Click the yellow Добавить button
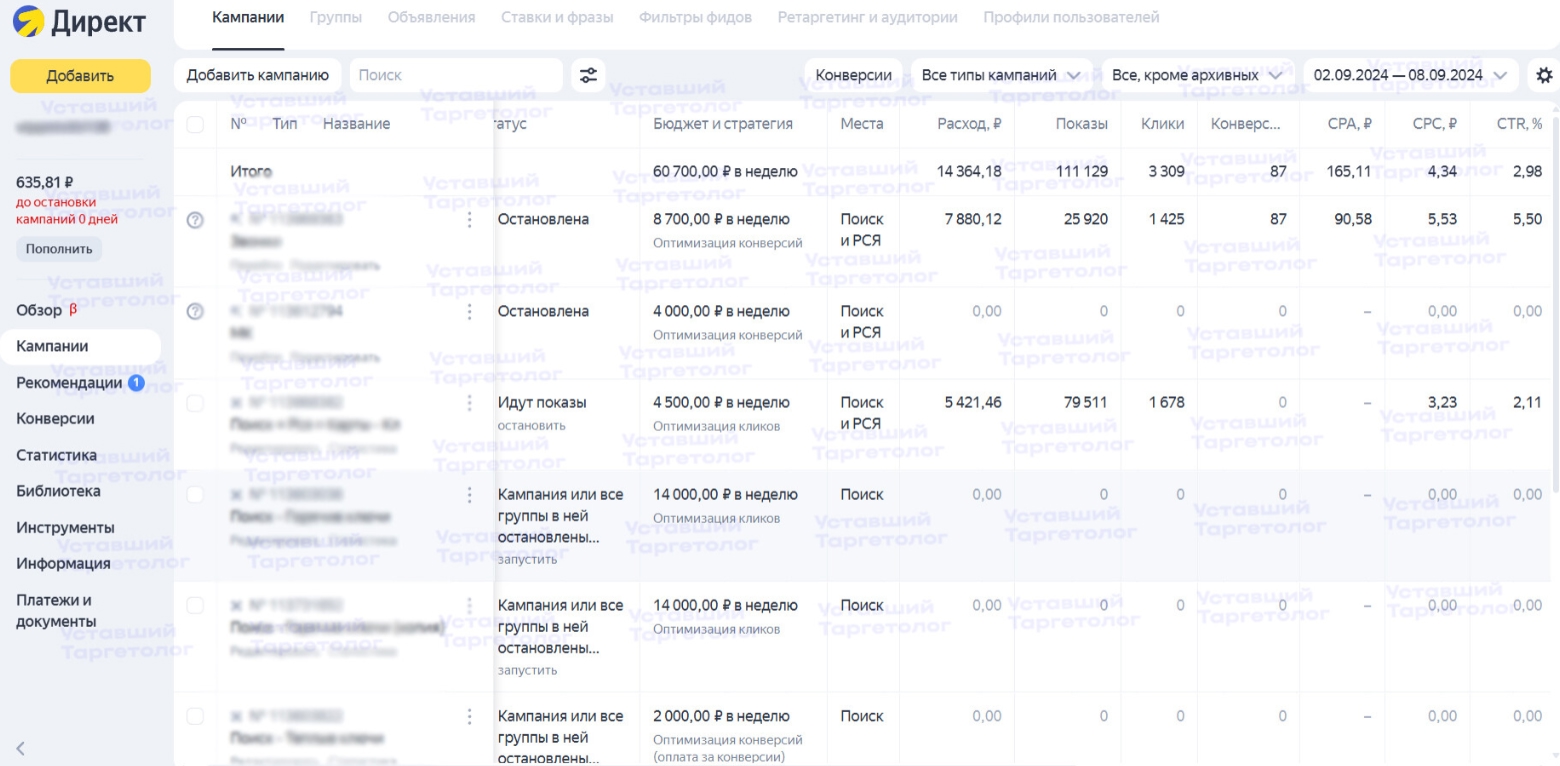The image size is (1560, 766). point(80,76)
